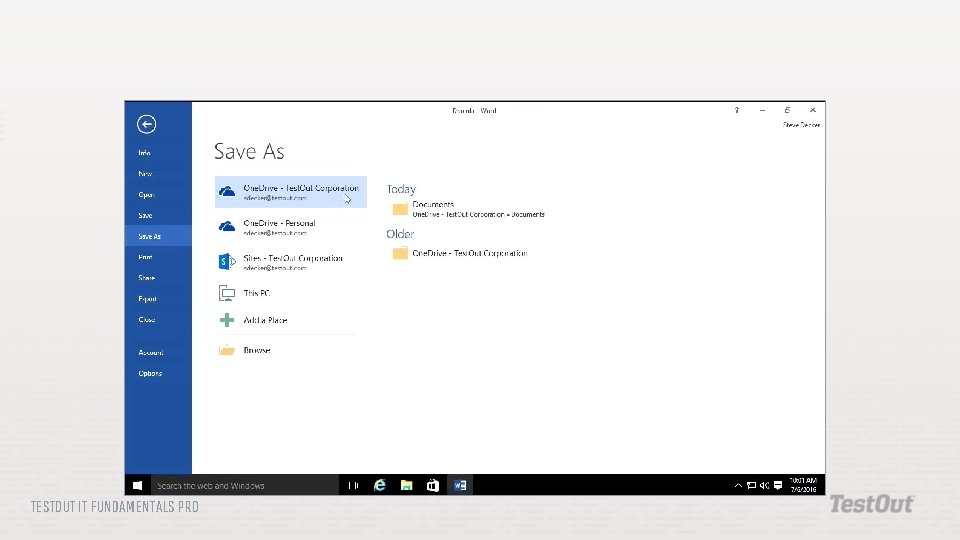Open the Documents folder under Today
The image size is (960, 540).
click(468, 209)
